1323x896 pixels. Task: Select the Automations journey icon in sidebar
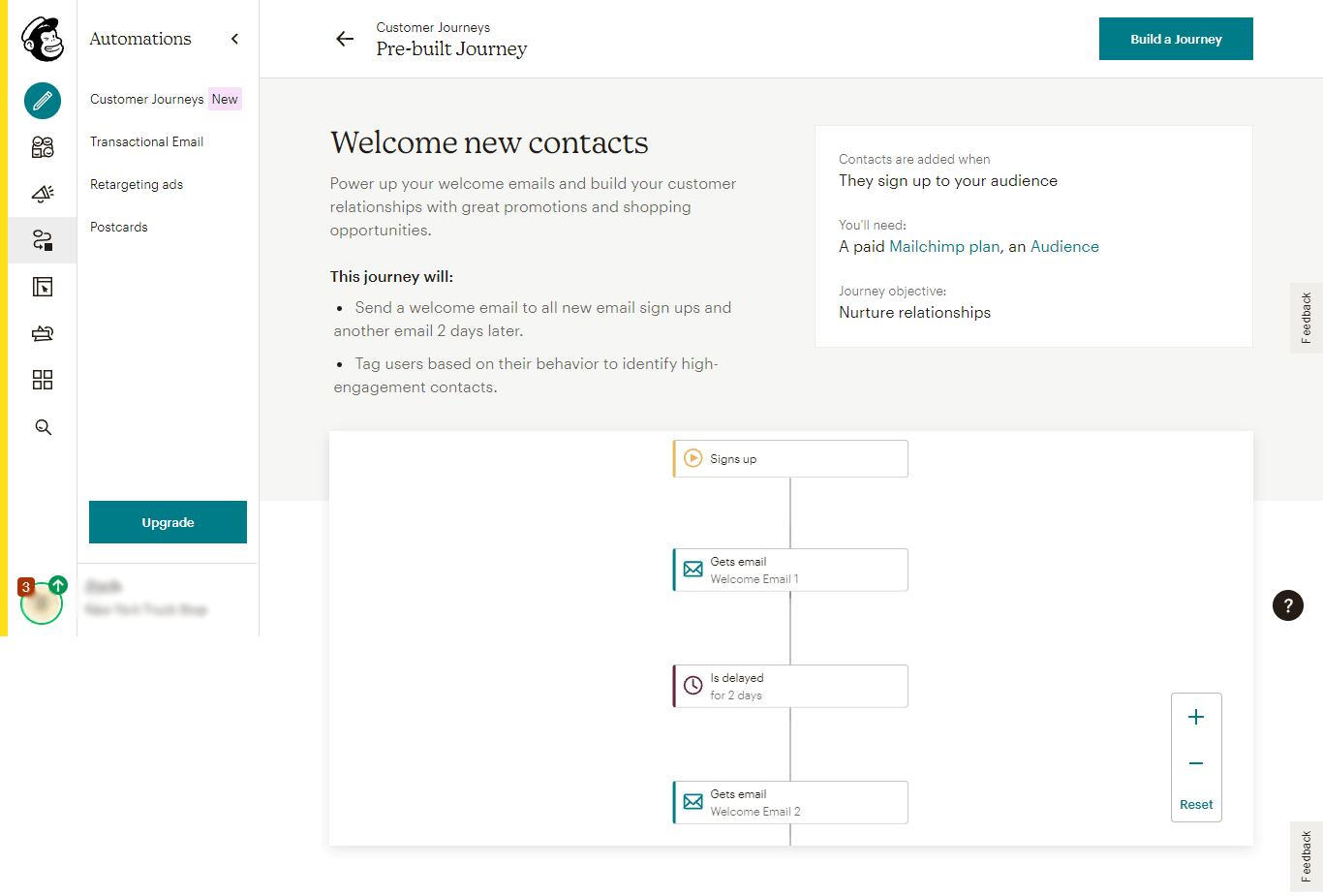click(43, 240)
